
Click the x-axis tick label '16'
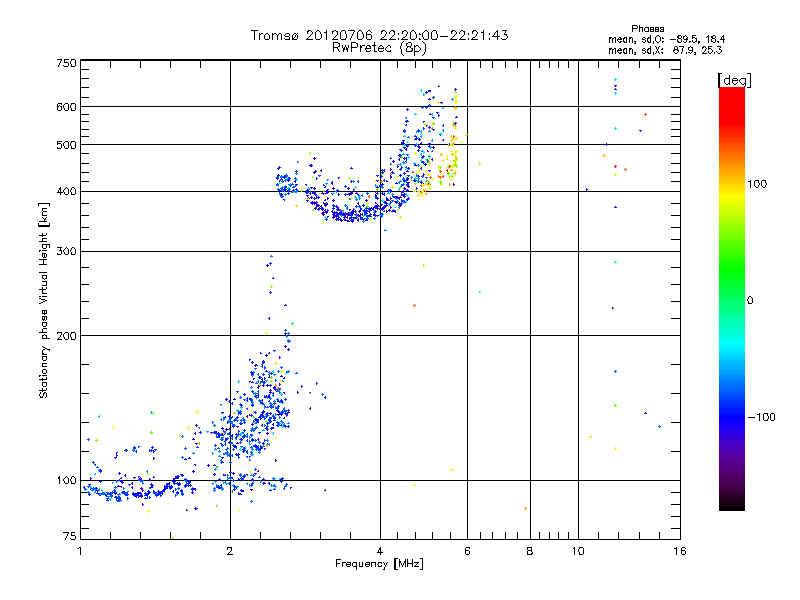pos(680,551)
